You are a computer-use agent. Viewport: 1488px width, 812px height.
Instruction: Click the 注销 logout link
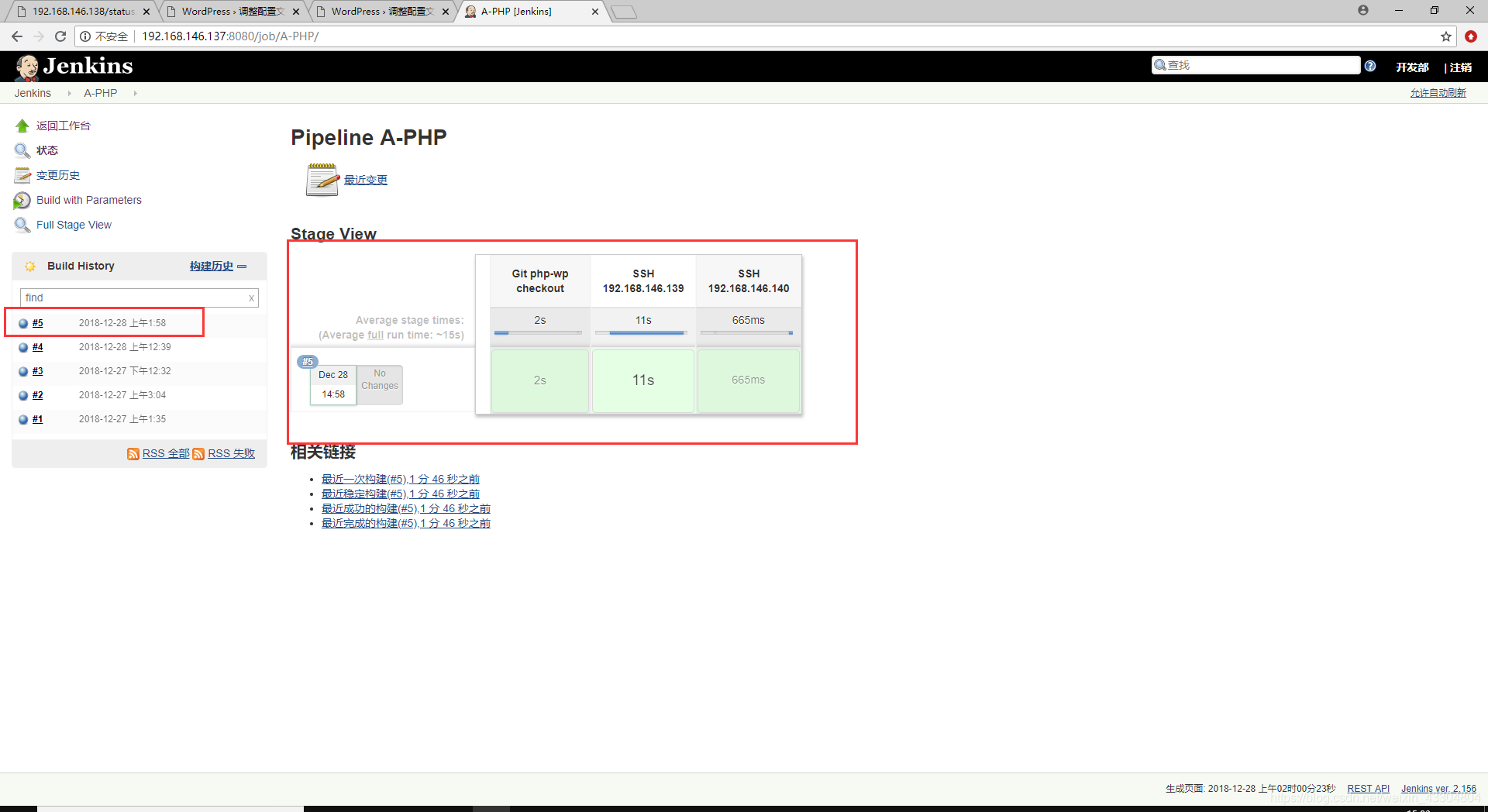[1461, 67]
